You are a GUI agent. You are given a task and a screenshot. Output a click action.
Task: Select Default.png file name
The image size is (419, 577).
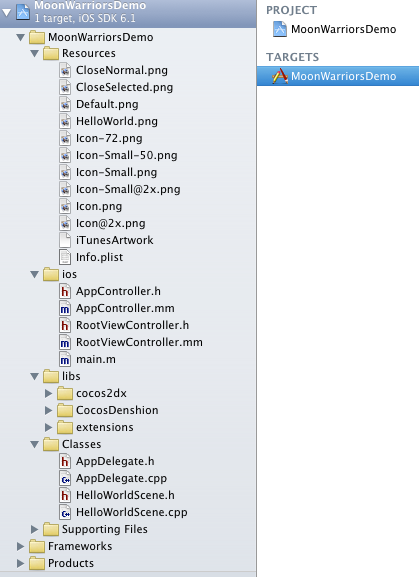click(x=107, y=104)
